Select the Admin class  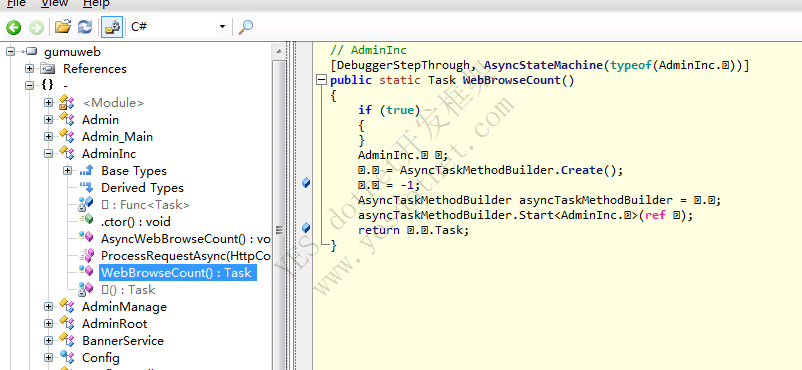100,120
